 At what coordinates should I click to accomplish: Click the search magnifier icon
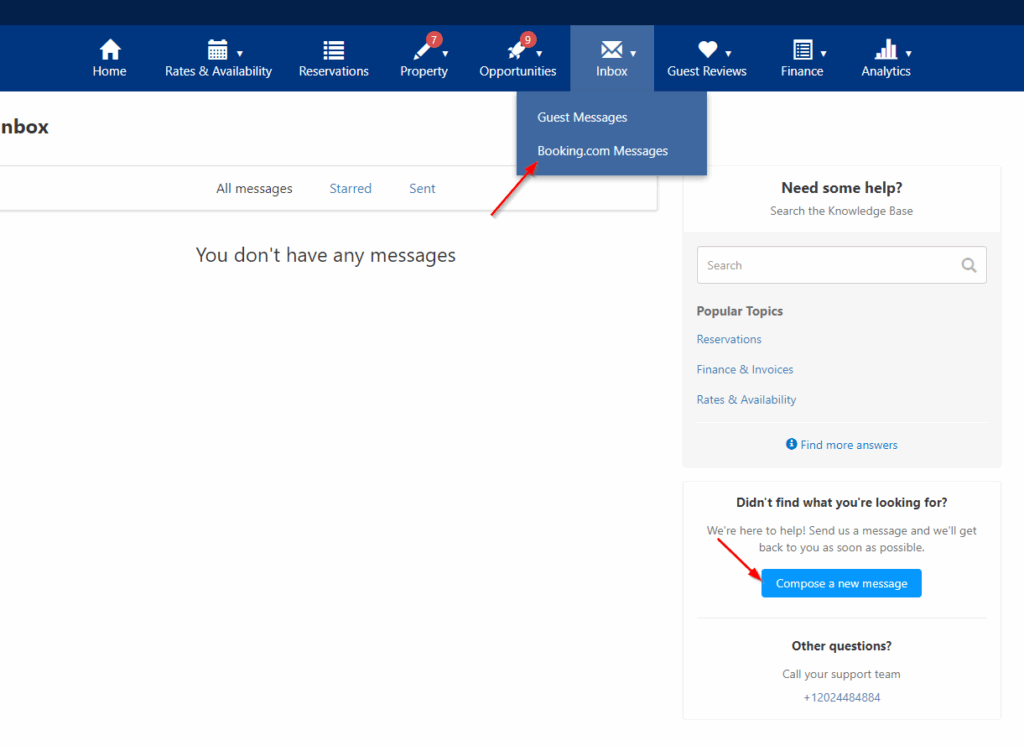968,266
